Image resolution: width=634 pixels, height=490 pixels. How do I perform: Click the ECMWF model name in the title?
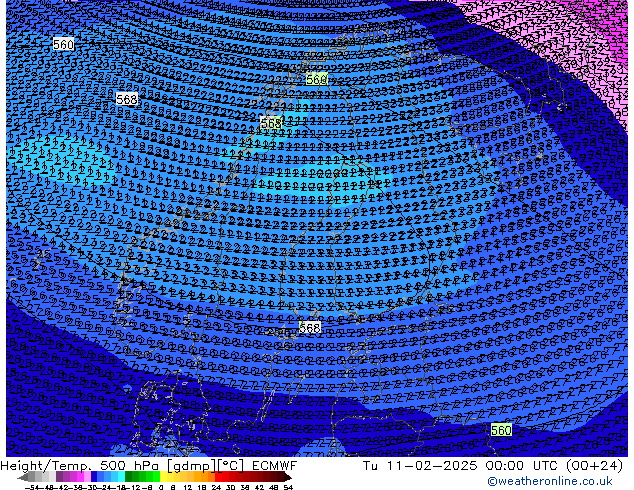(x=275, y=466)
